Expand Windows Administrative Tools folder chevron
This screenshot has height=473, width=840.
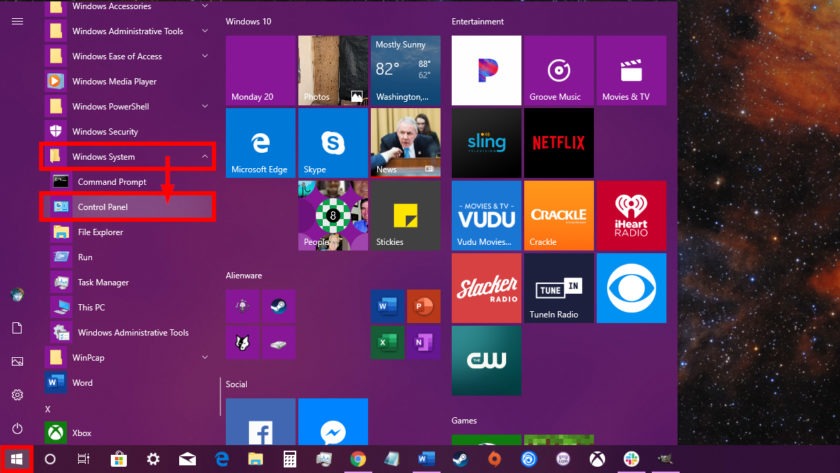coord(205,31)
